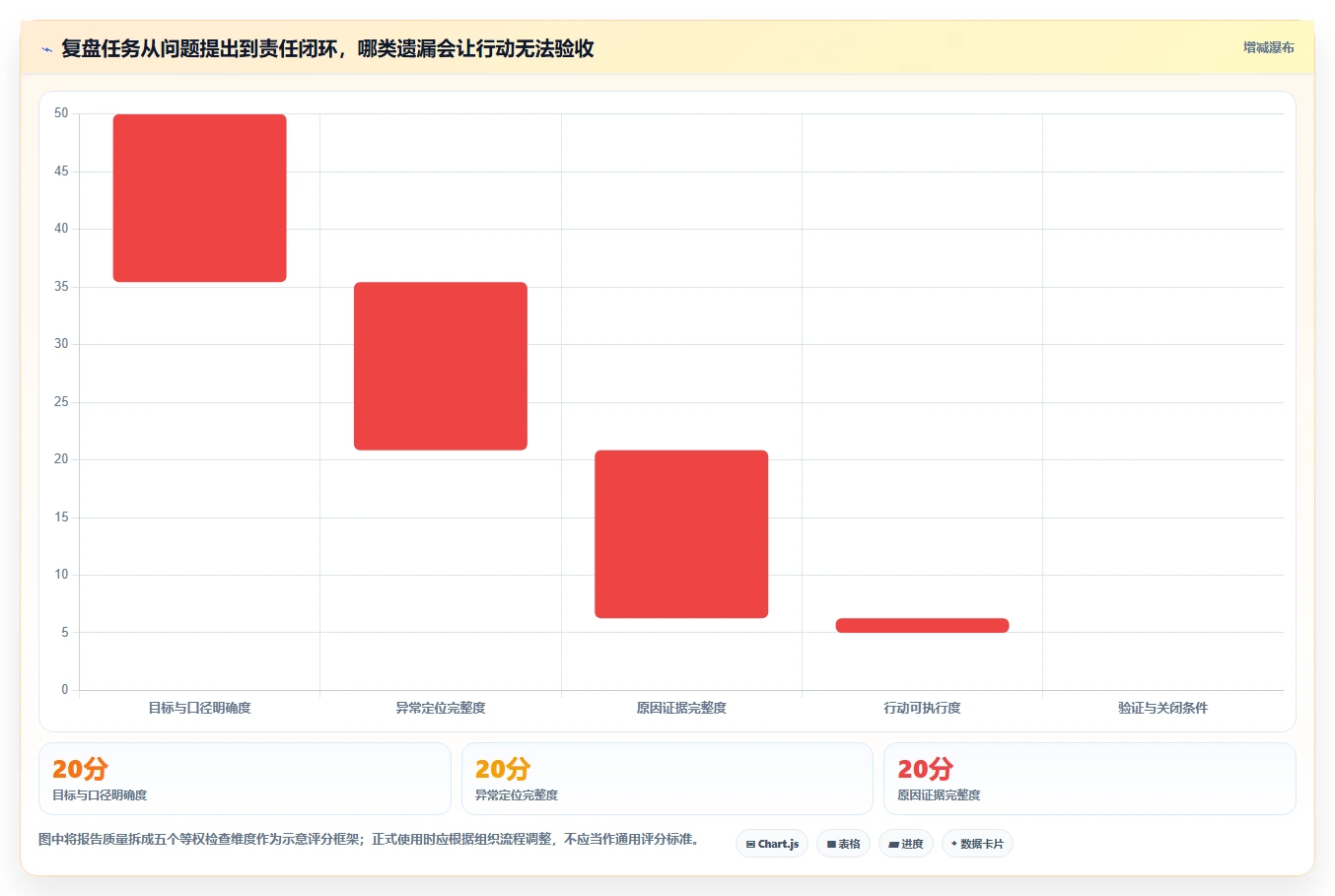Select the red bar for 目标与口径明确度
Screen dimensions: 1335x896
click(x=200, y=198)
